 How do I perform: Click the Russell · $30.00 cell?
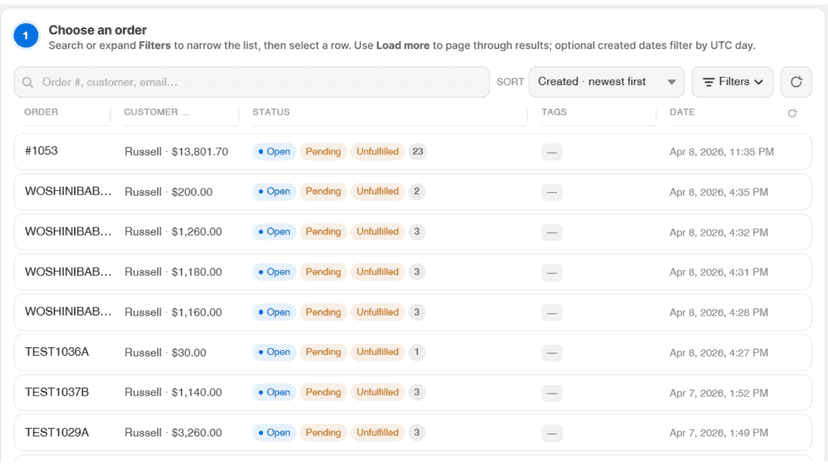coord(165,352)
